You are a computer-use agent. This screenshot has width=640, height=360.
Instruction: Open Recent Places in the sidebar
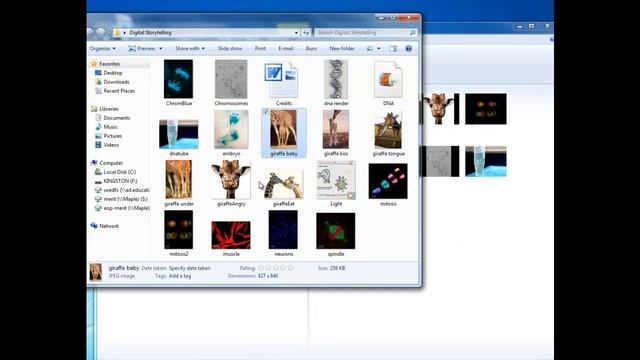pyautogui.click(x=119, y=91)
